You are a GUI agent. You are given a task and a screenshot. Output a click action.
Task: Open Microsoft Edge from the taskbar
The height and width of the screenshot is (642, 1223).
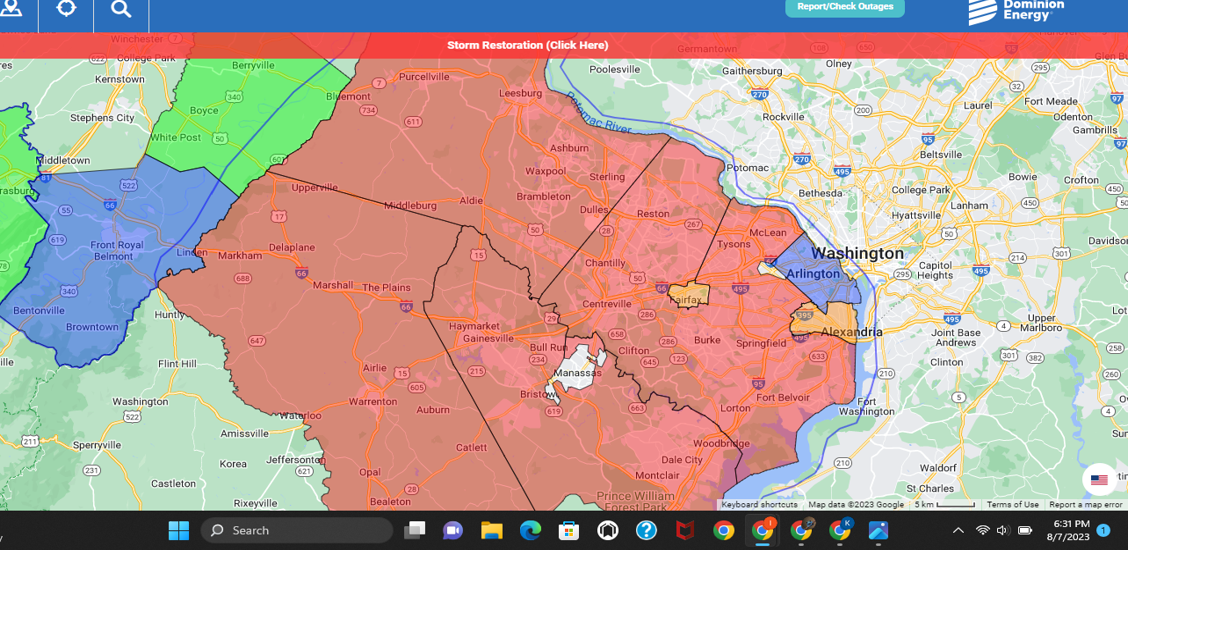tap(530, 530)
